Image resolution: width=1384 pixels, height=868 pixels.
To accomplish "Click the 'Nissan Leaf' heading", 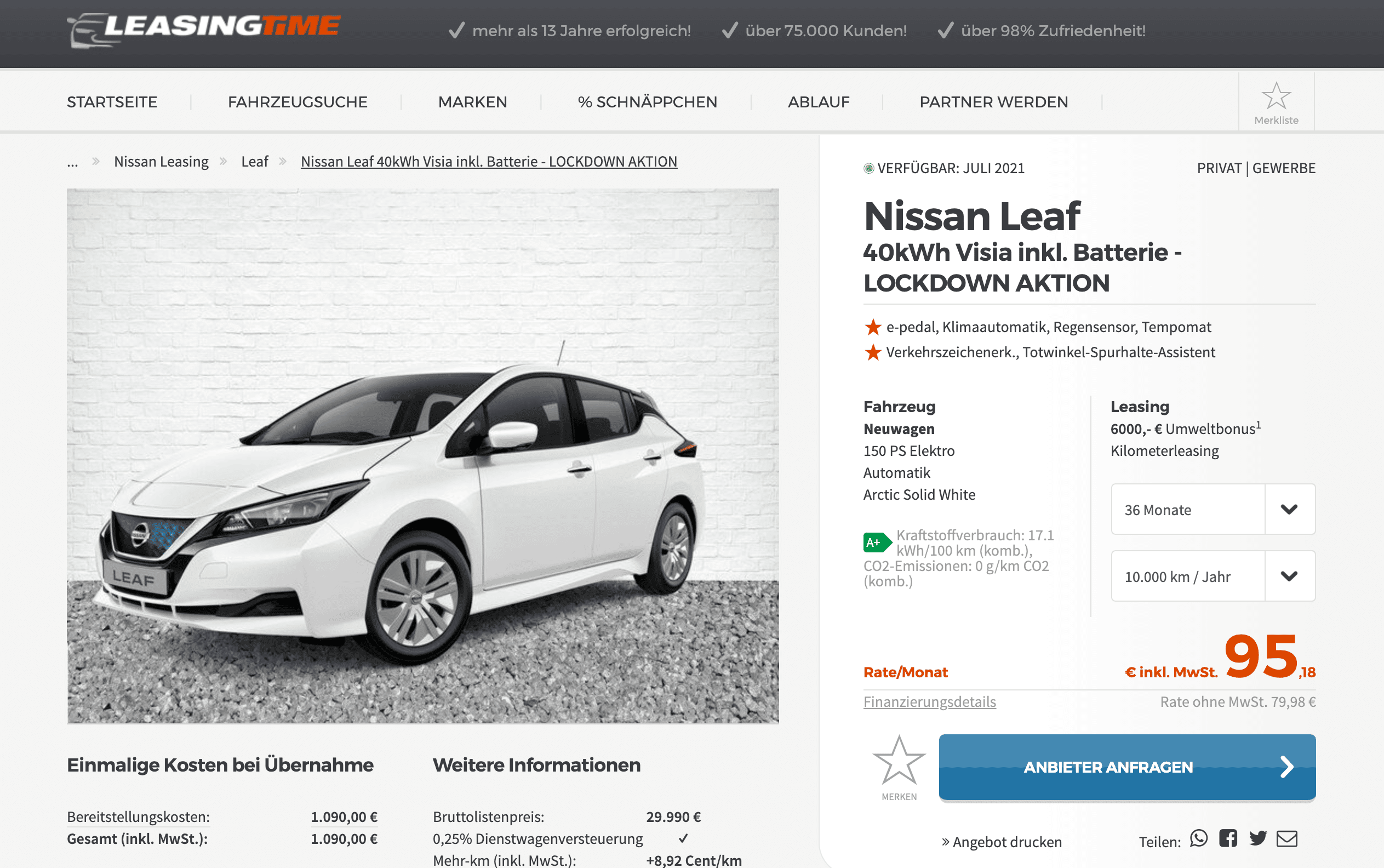I will 972,216.
